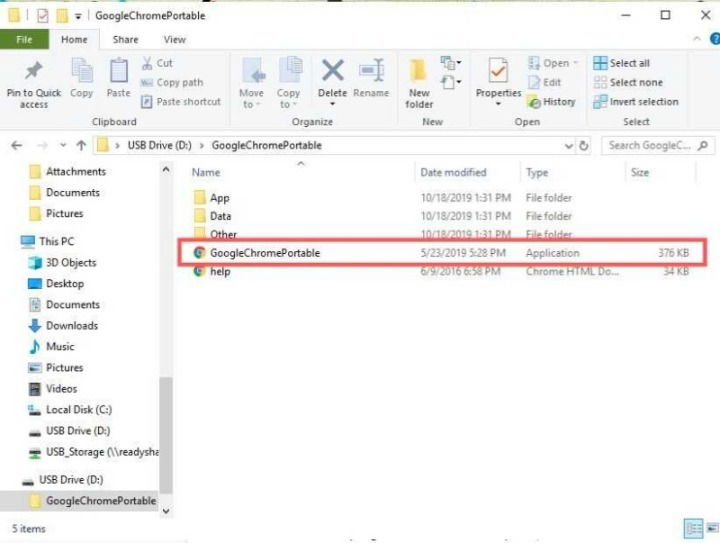Click the Move to icon
720x543 pixels.
[x=253, y=70]
